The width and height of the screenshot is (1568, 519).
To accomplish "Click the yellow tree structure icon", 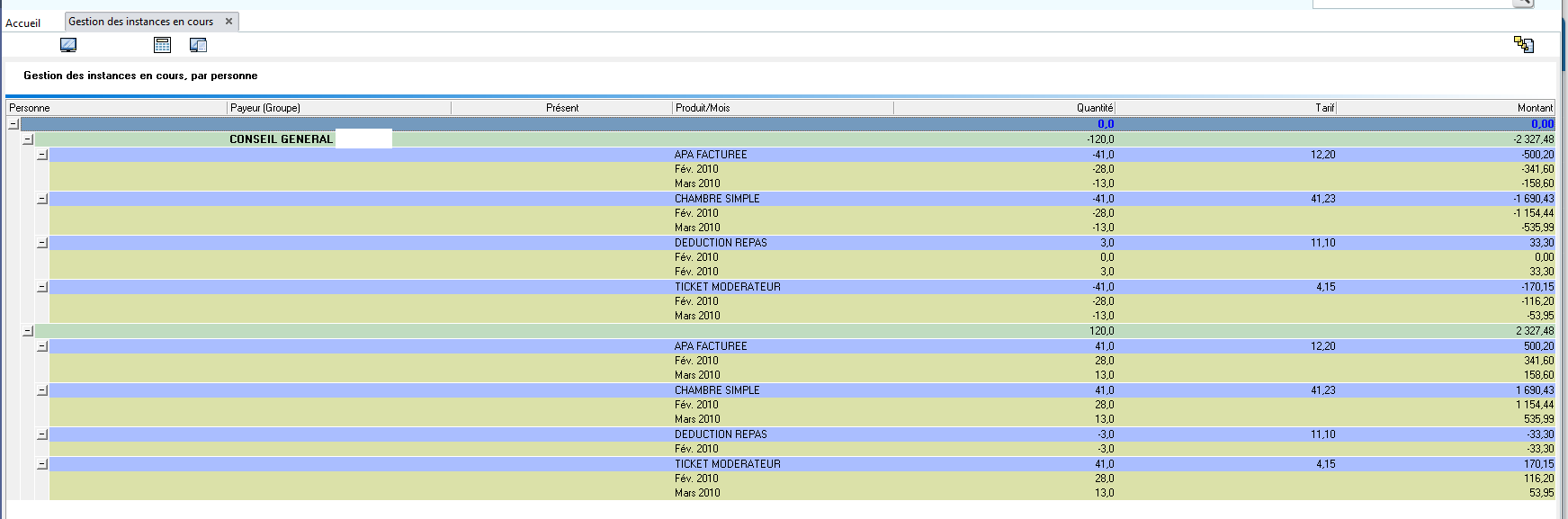I will (1523, 44).
